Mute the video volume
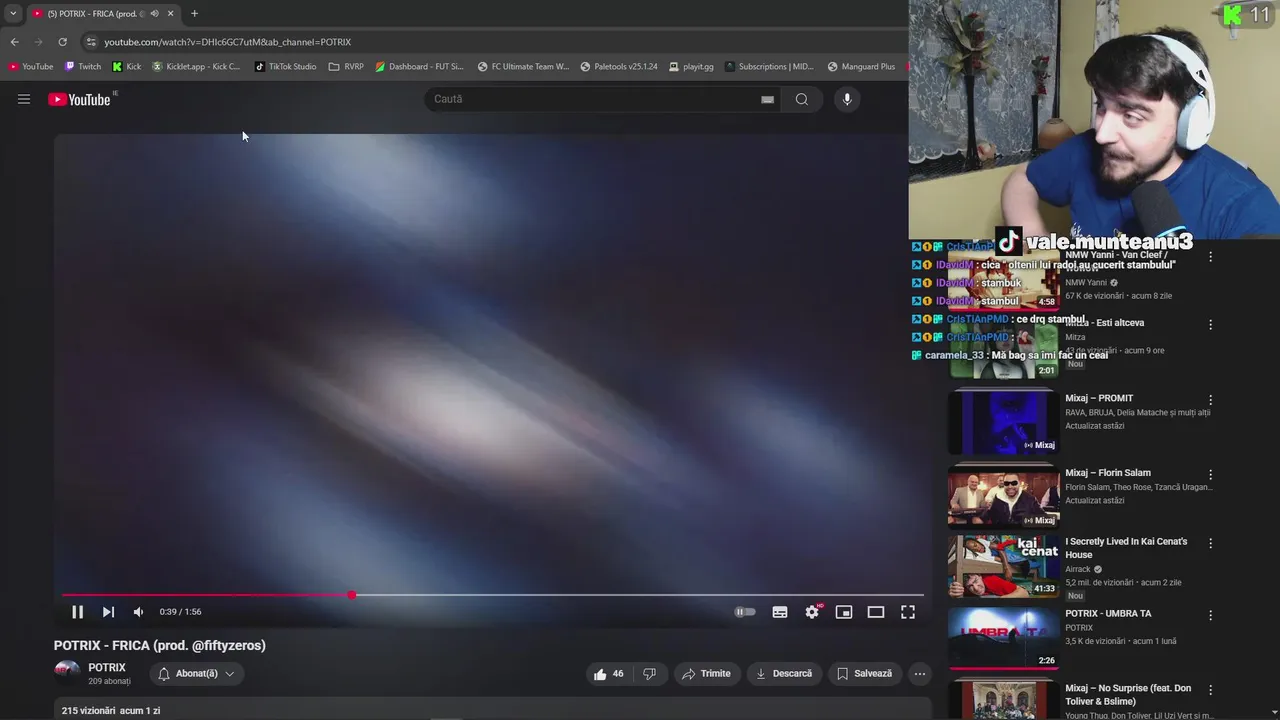 click(138, 612)
